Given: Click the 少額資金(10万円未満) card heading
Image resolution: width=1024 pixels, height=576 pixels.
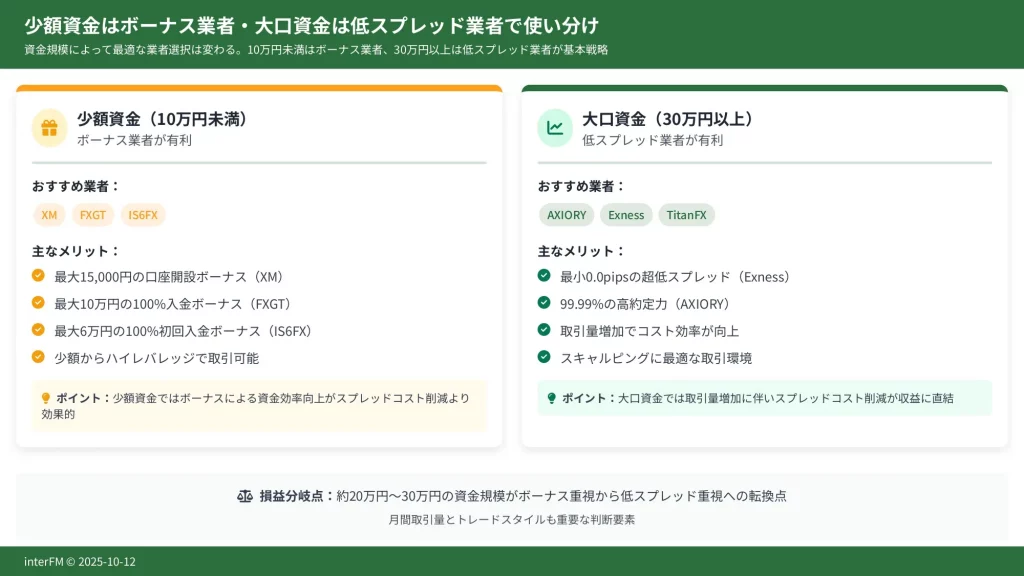Looking at the screenshot, I should (162, 119).
